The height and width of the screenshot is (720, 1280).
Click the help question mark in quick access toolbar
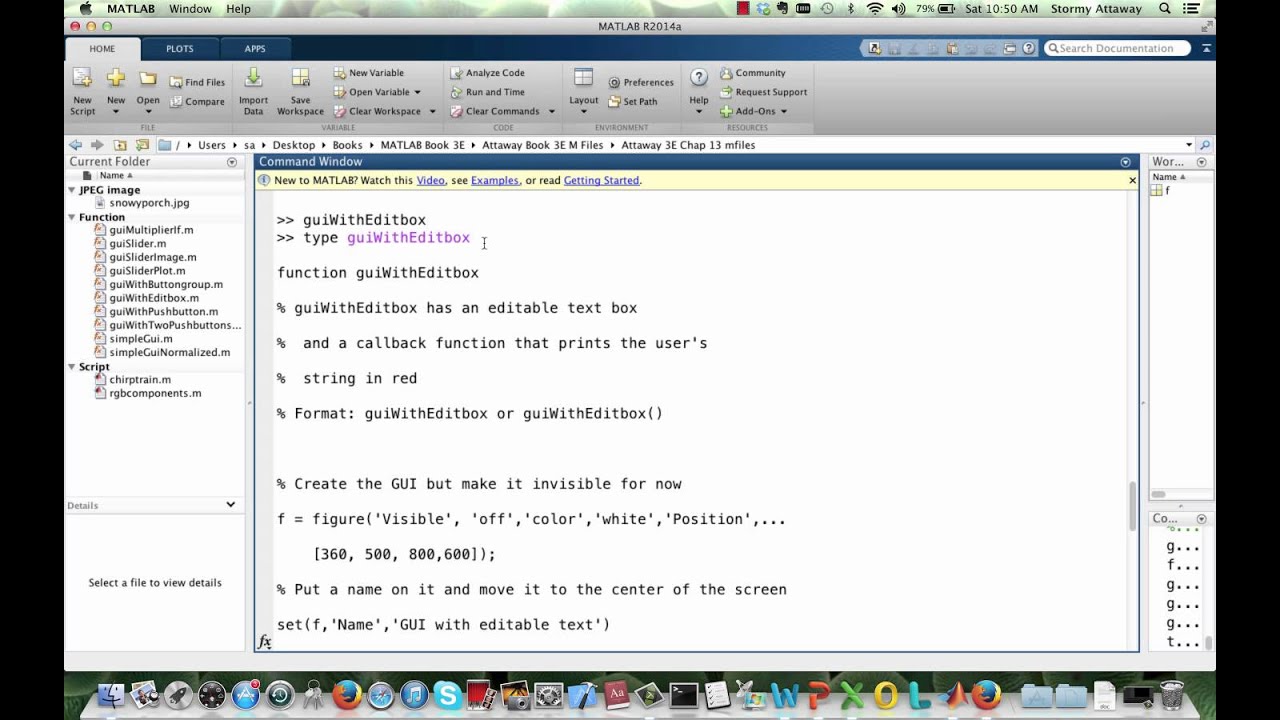[1029, 48]
